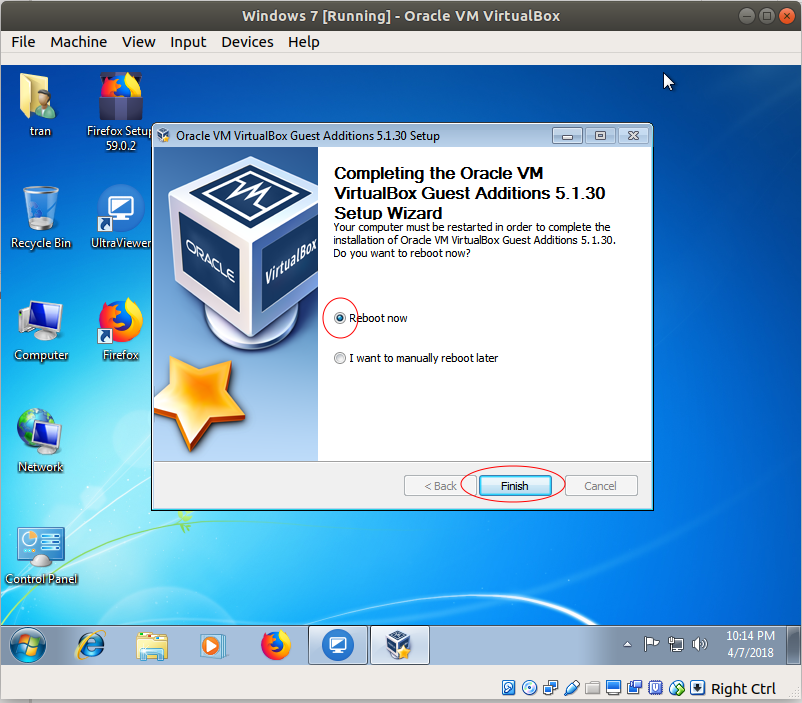Viewport: 802px width, 703px height.
Task: Open the Help menu
Action: tap(304, 42)
